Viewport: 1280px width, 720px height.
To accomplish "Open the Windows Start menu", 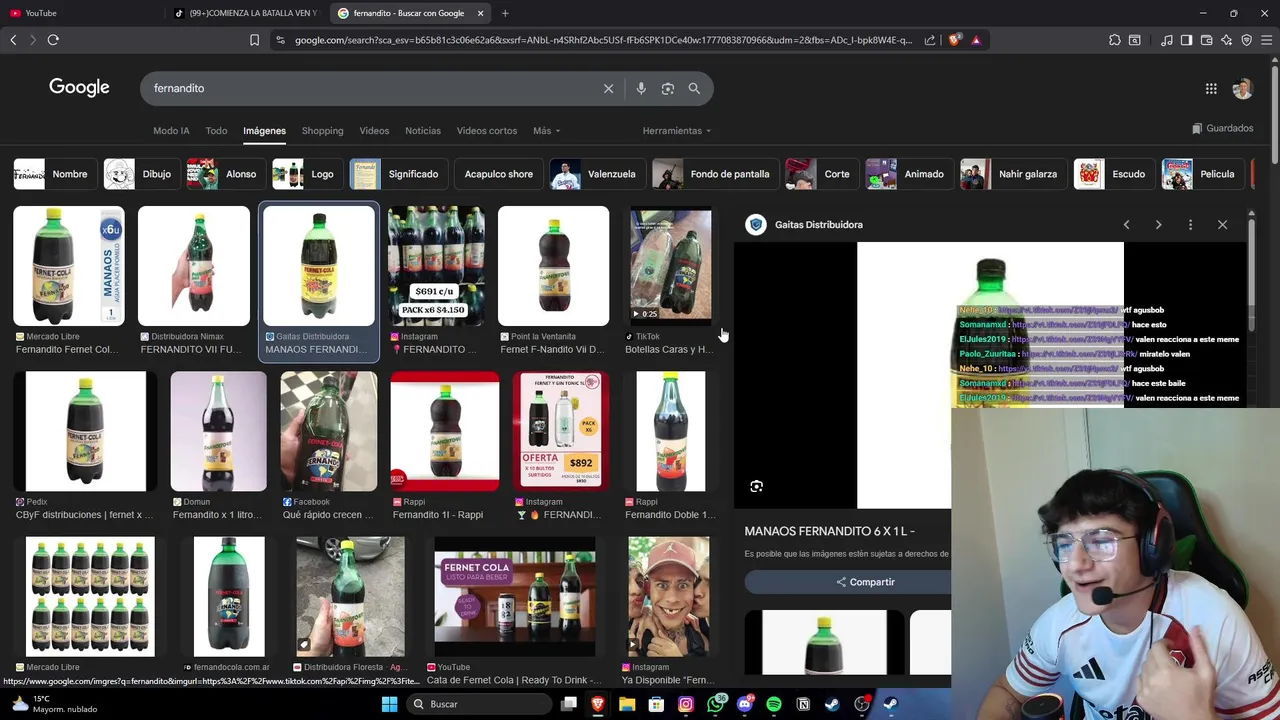I will 389,704.
